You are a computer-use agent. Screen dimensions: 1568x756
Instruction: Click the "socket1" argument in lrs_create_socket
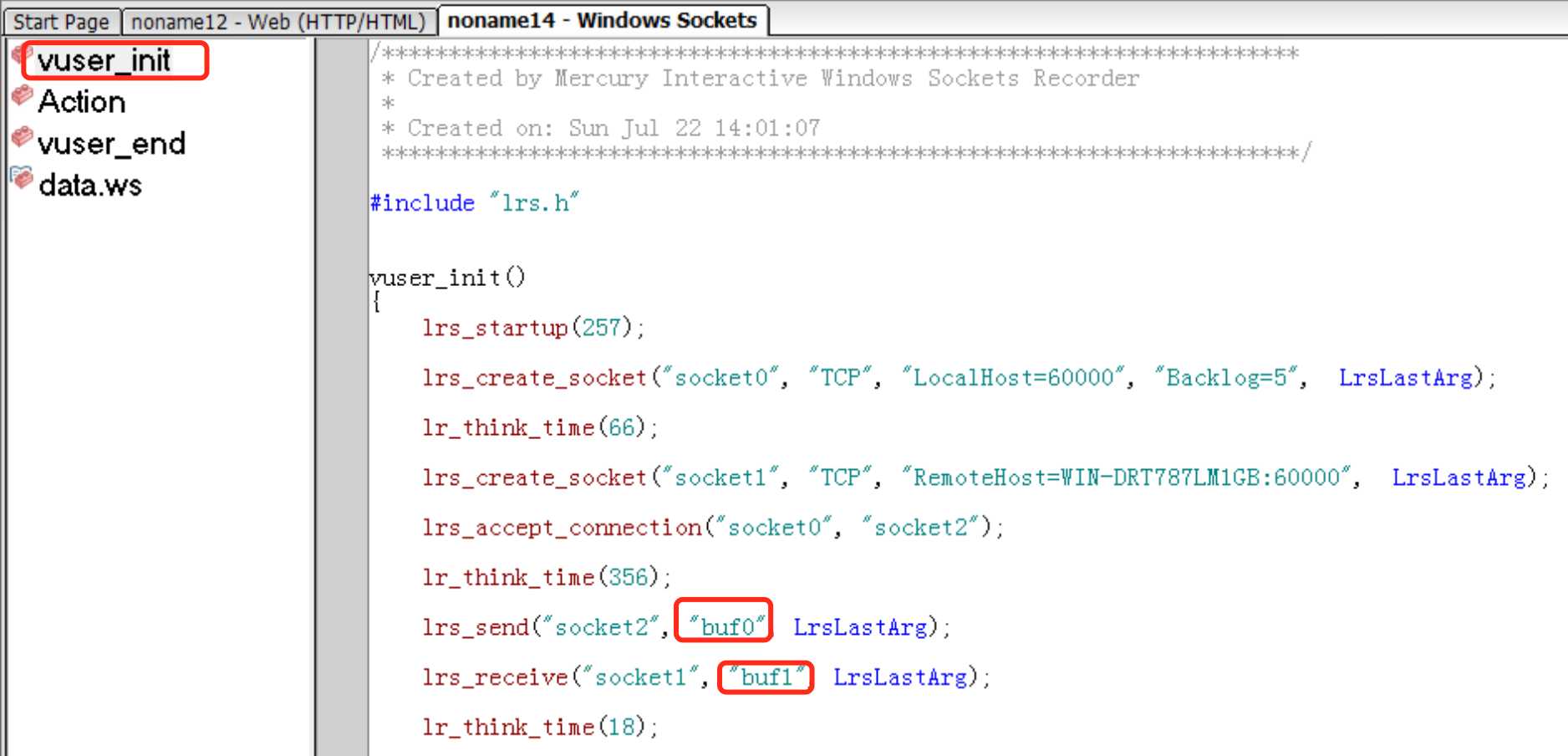[x=720, y=477]
